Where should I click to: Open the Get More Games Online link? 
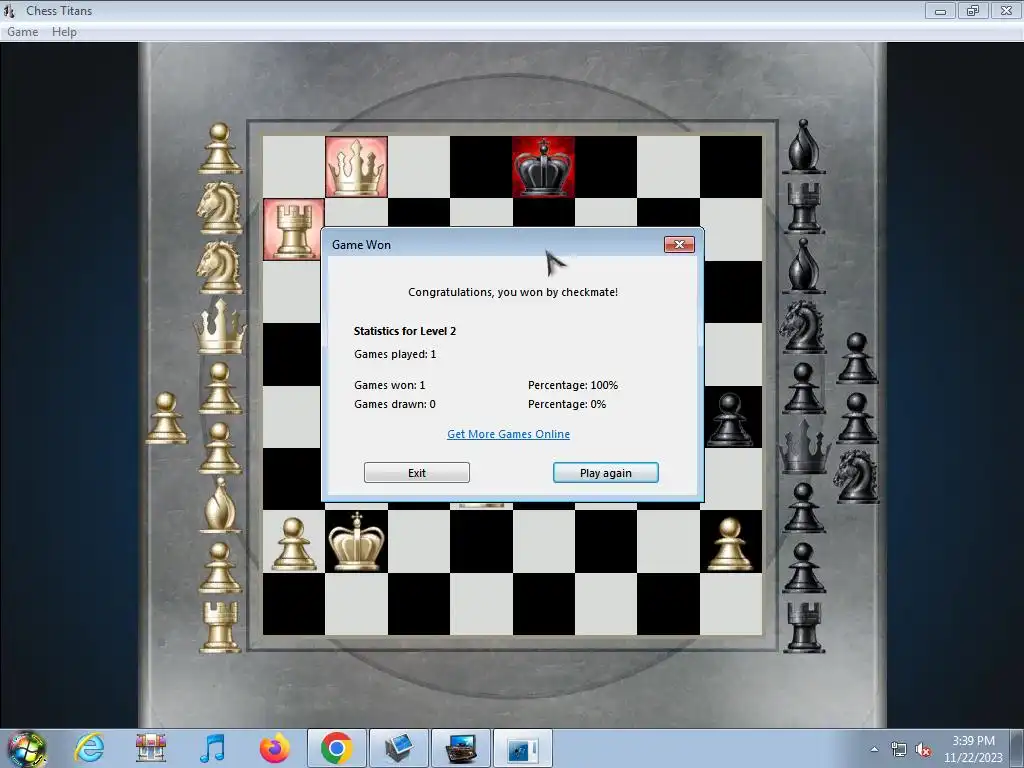(x=508, y=434)
